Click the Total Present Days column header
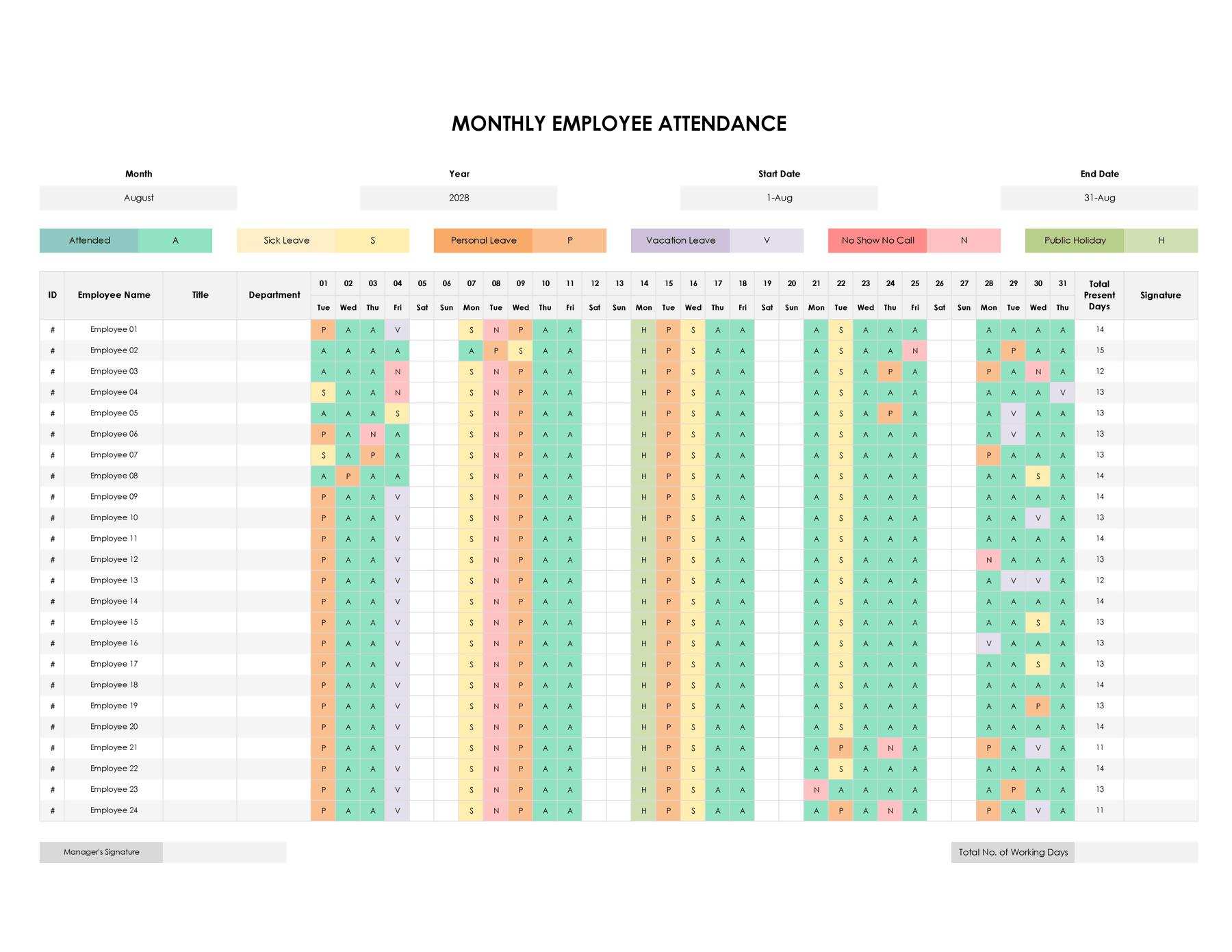1232x952 pixels. click(1099, 295)
